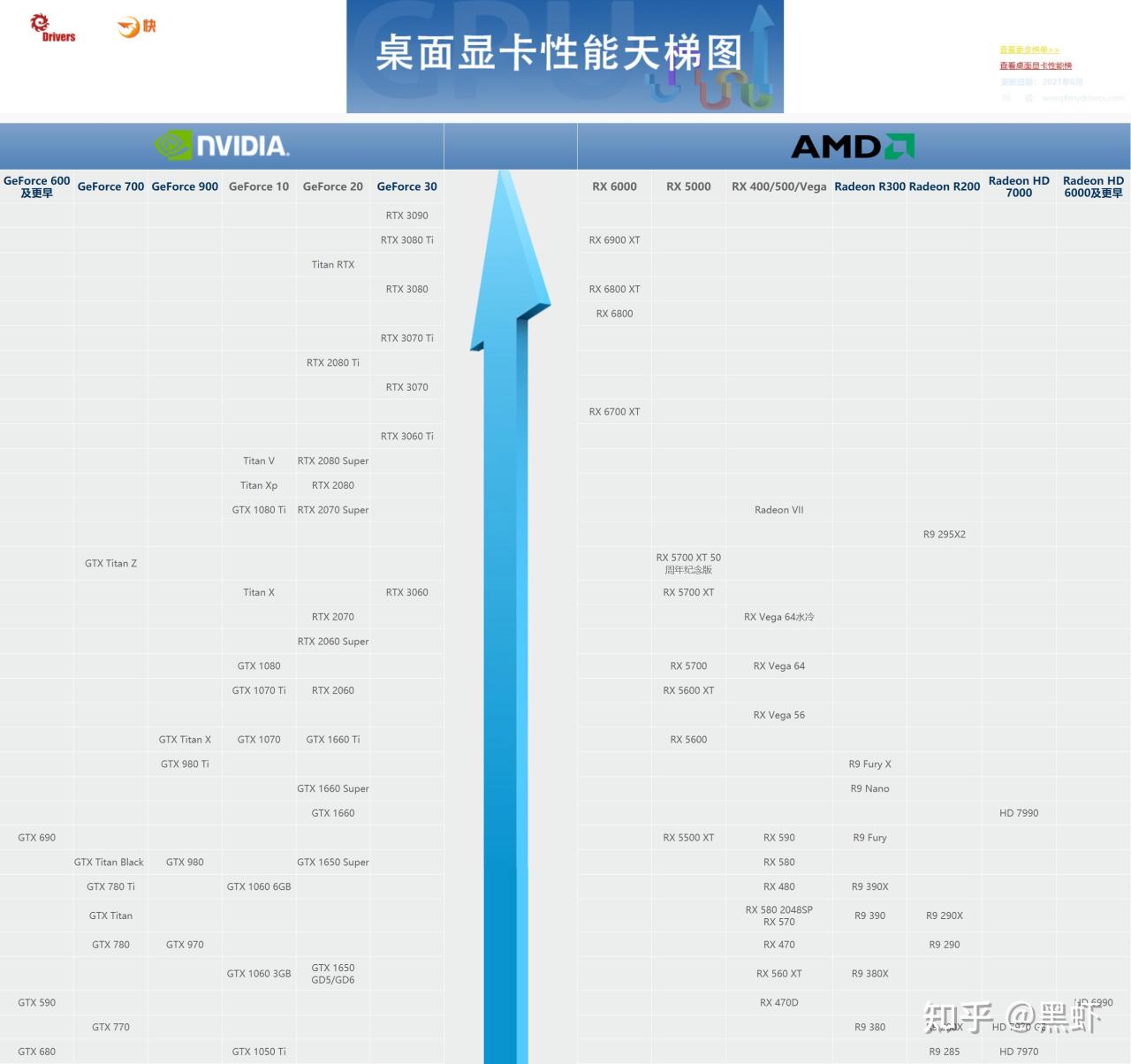Click the red Drivers logo

pos(52,27)
